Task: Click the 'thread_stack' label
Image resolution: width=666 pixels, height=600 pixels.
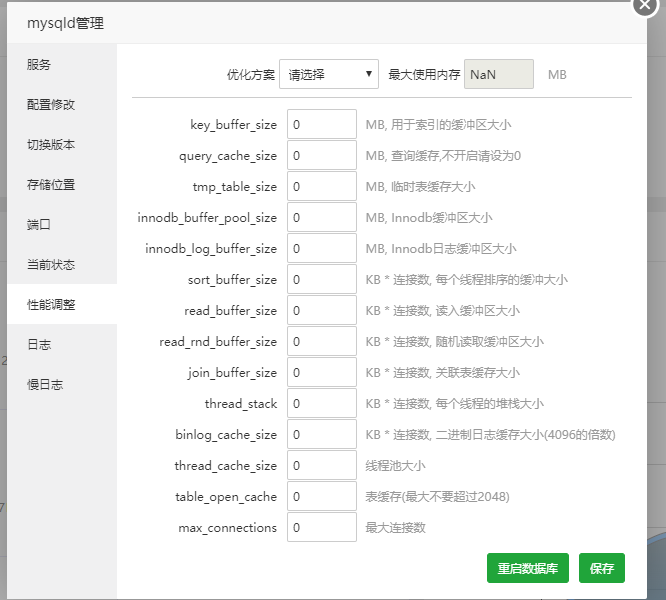Action: (x=241, y=403)
